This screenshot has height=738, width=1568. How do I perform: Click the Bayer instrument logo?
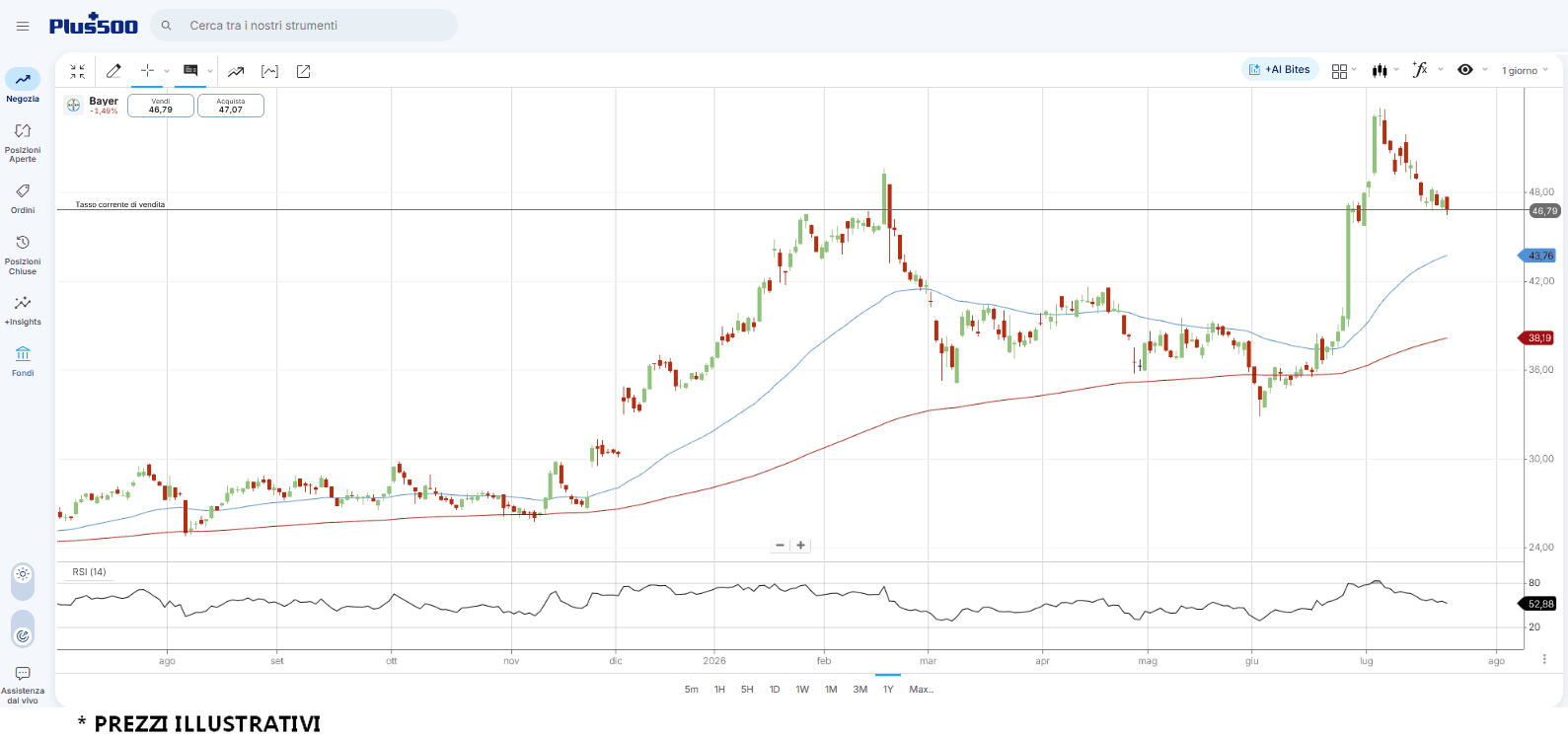[x=73, y=105]
